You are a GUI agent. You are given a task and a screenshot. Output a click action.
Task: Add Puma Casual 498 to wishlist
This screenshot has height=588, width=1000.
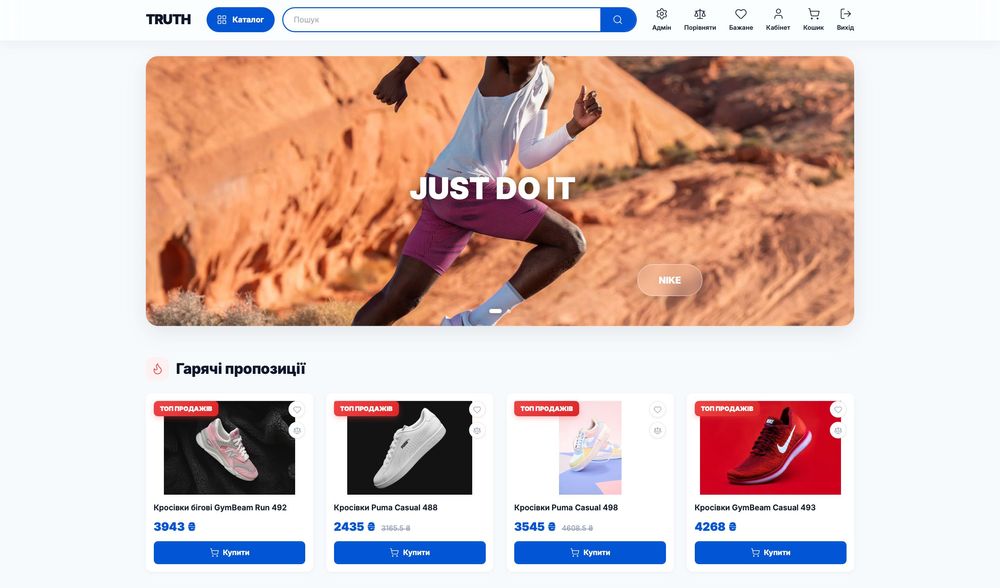click(x=658, y=409)
